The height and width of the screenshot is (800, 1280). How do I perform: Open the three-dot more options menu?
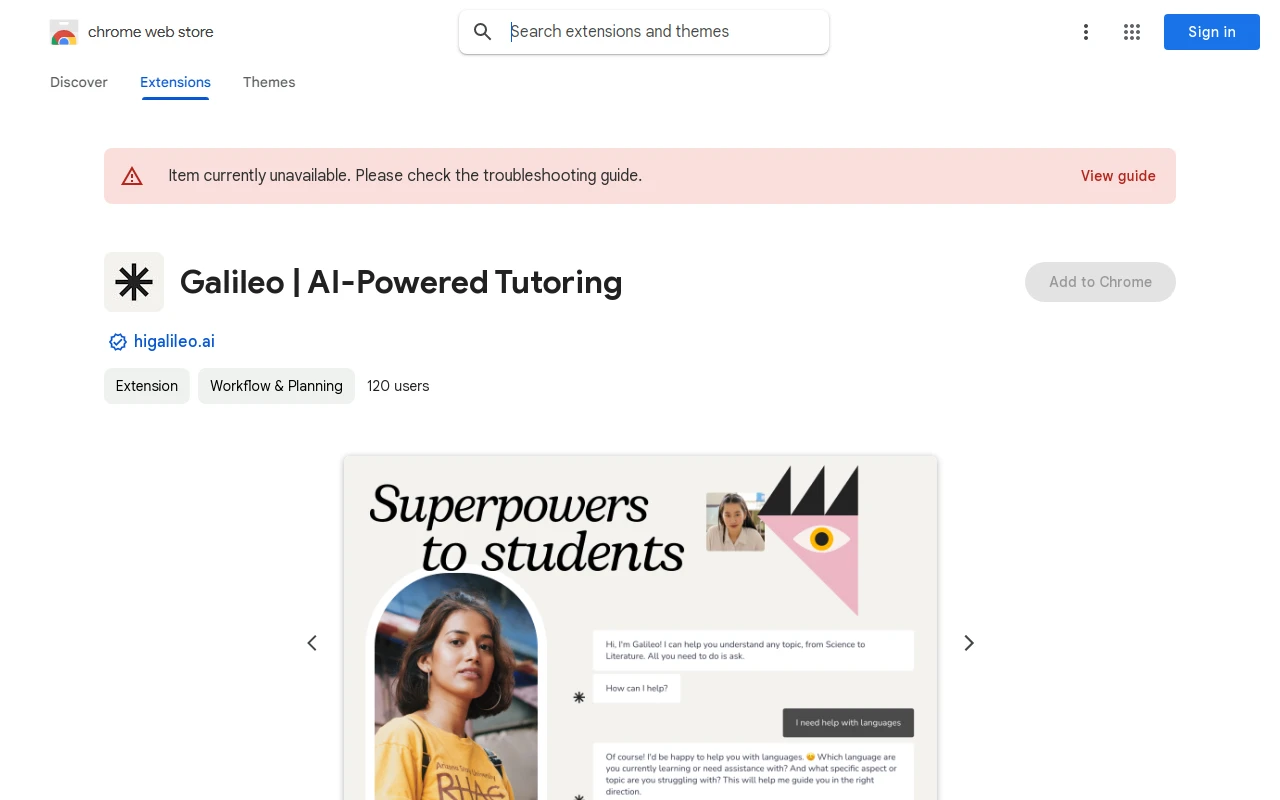[1086, 32]
